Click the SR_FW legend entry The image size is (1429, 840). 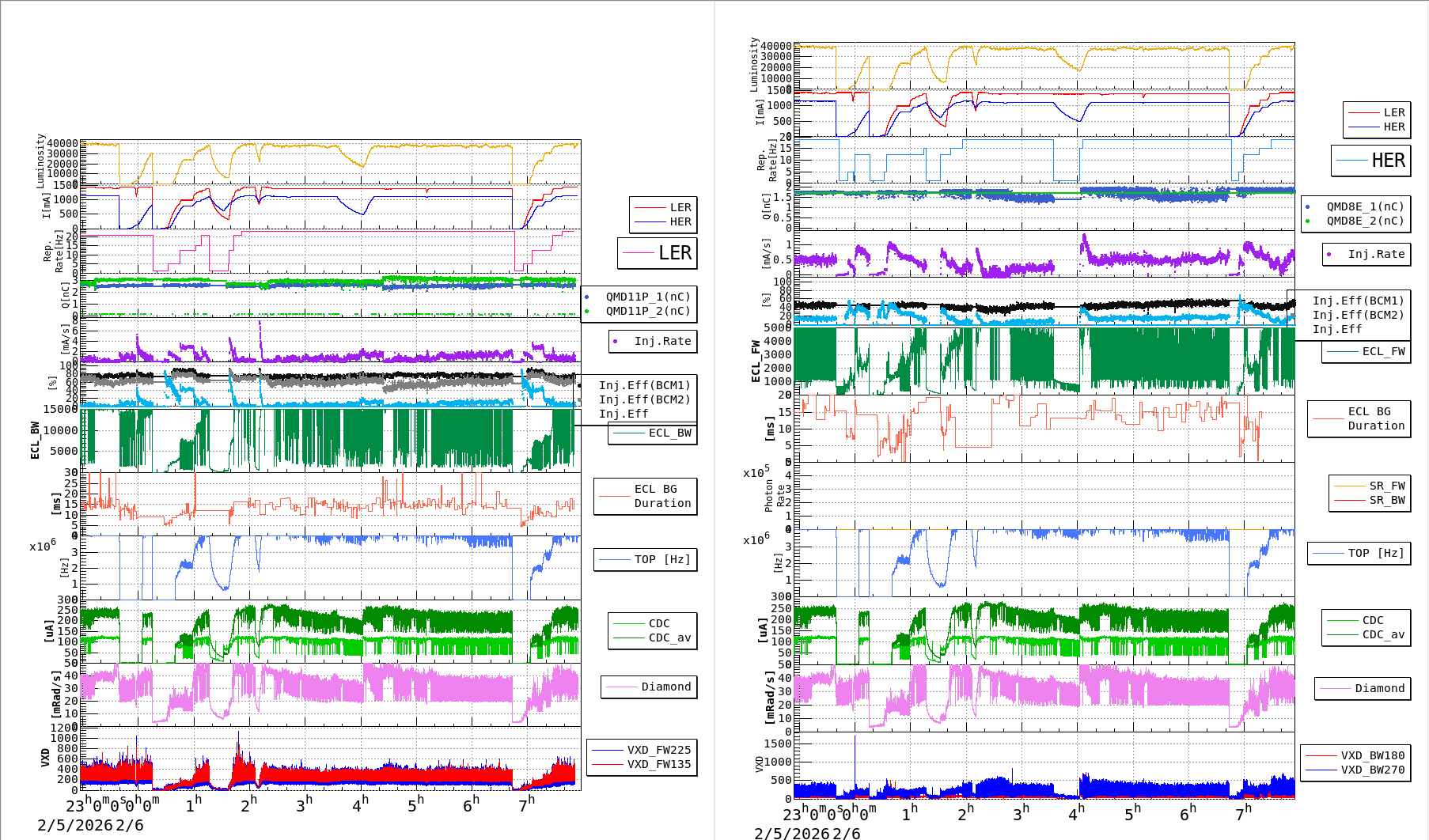1370,486
